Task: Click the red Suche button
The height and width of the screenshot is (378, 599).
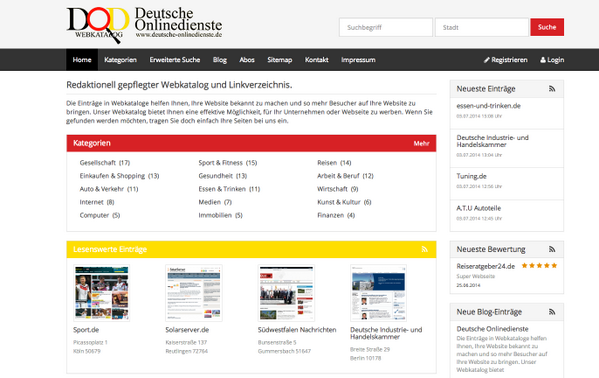Action: click(x=547, y=27)
